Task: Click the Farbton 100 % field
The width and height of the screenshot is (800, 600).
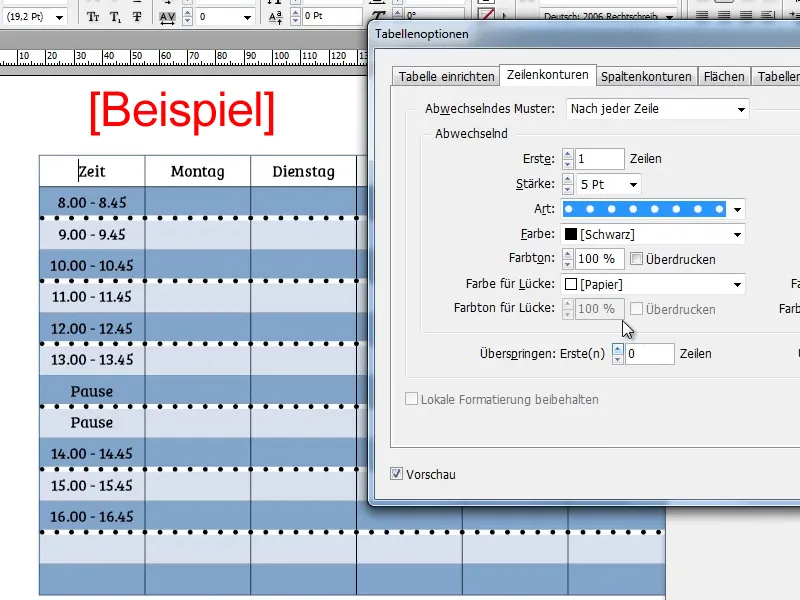Action: pyautogui.click(x=599, y=259)
